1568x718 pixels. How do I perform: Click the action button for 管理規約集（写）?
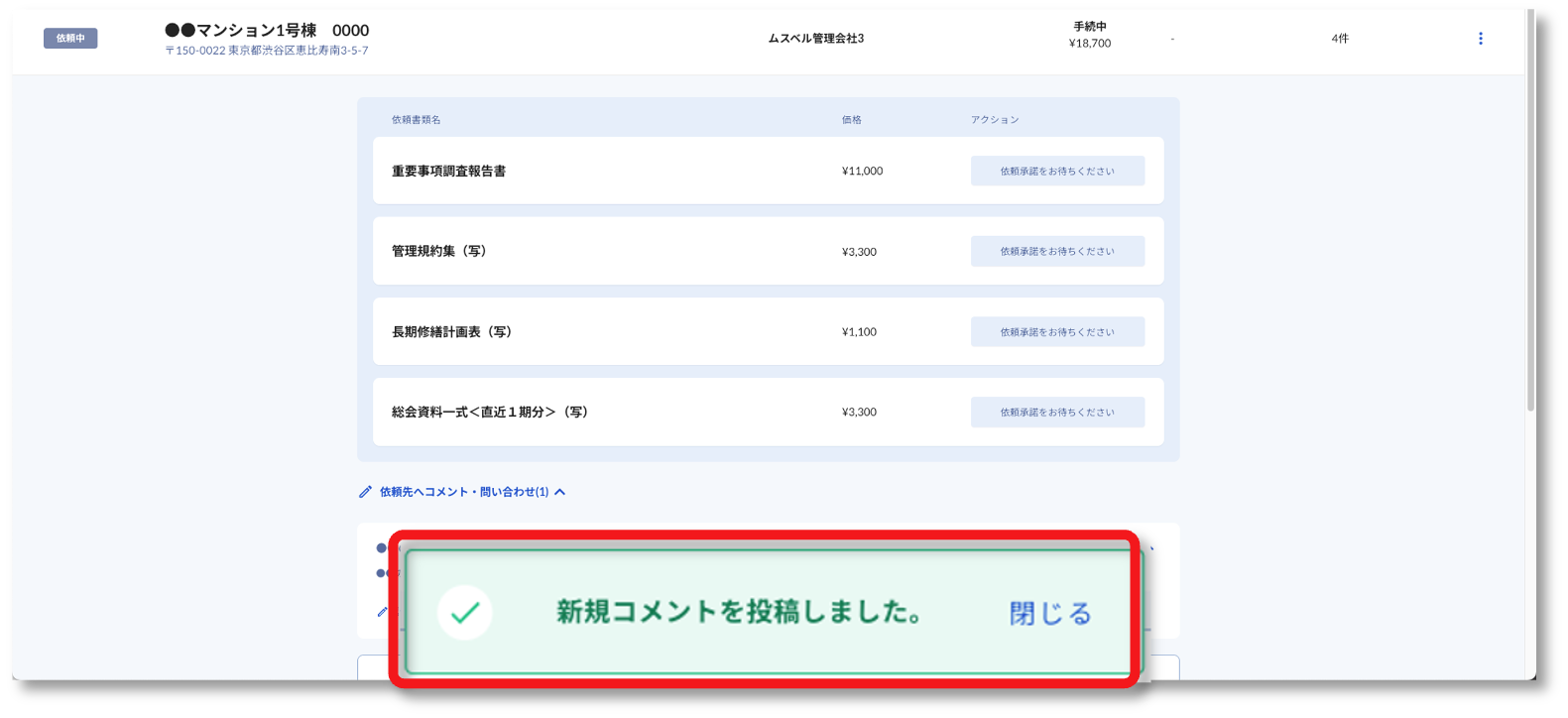click(1056, 251)
